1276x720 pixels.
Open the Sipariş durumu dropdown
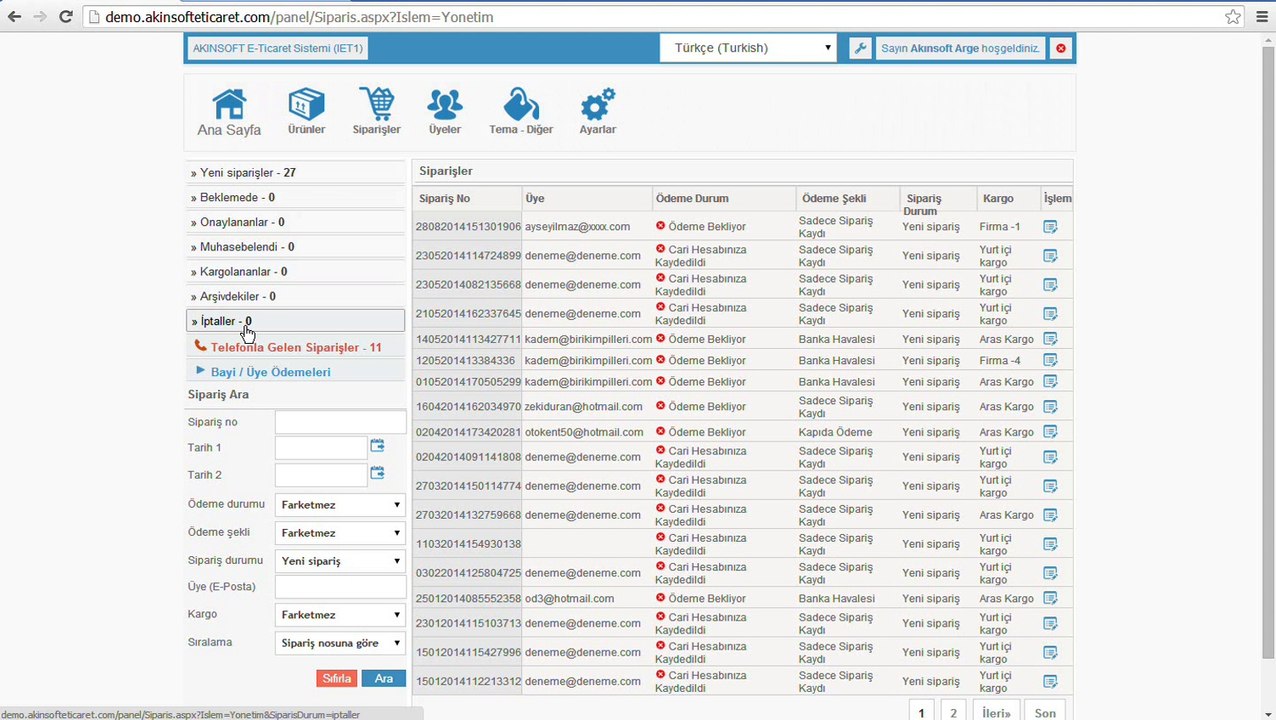coord(340,561)
